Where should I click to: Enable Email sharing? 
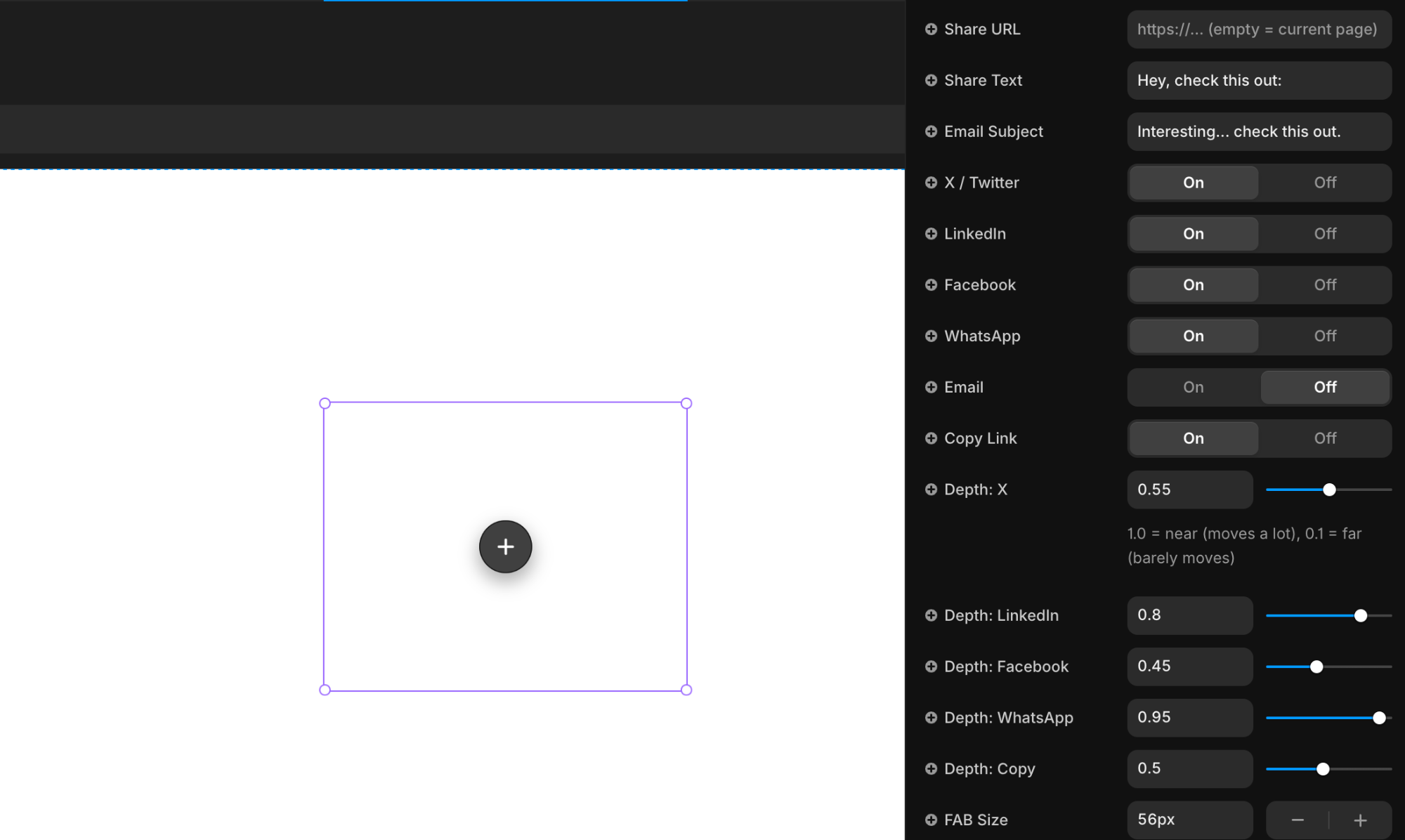[1192, 387]
